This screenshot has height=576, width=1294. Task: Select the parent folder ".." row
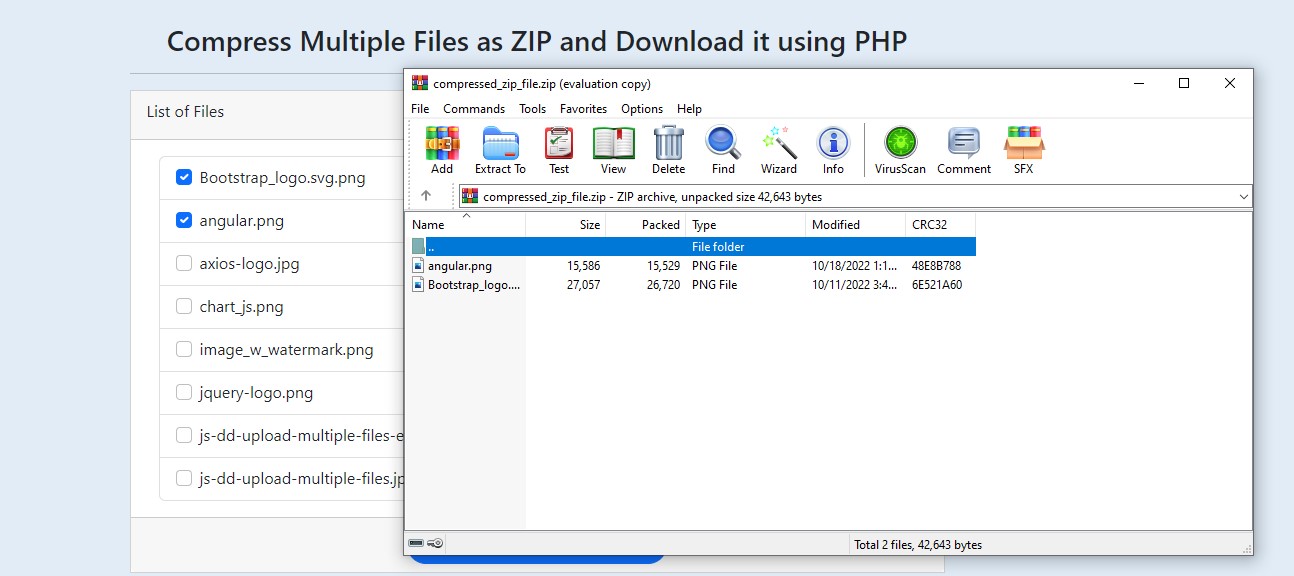[691, 246]
